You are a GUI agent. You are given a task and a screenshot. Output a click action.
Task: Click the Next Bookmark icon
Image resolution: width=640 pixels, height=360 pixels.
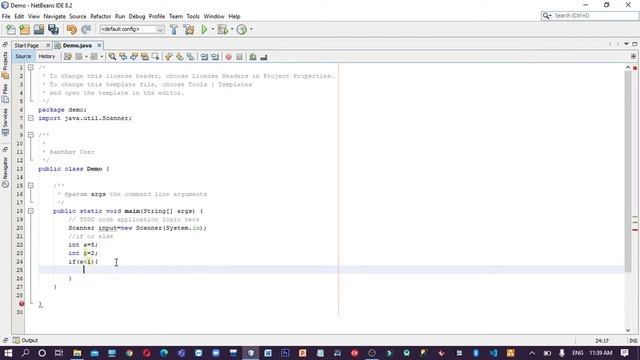[180, 57]
